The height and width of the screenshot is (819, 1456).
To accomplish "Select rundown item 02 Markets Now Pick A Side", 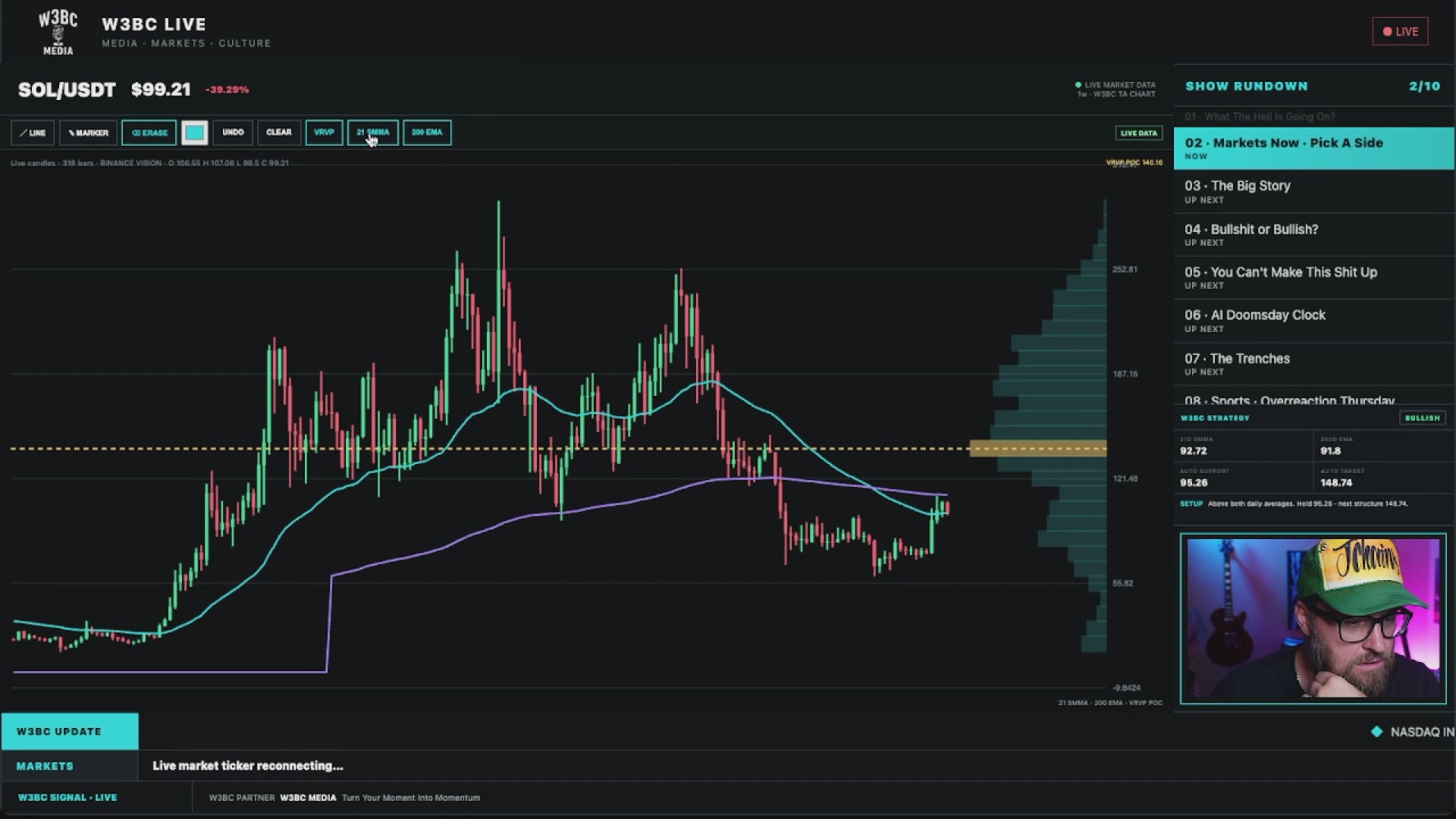I will tap(1313, 148).
